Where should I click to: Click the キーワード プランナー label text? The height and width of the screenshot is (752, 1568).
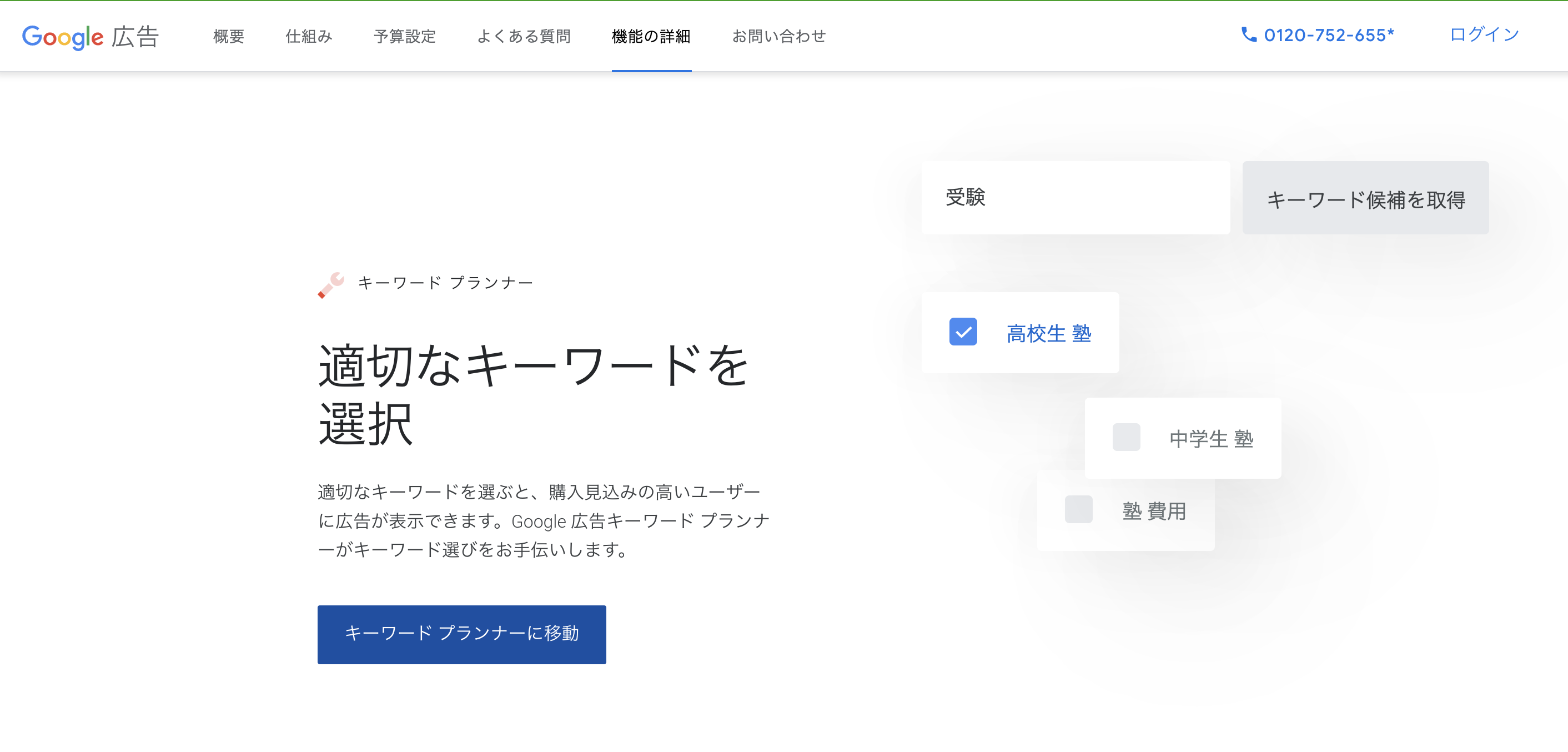(x=445, y=283)
